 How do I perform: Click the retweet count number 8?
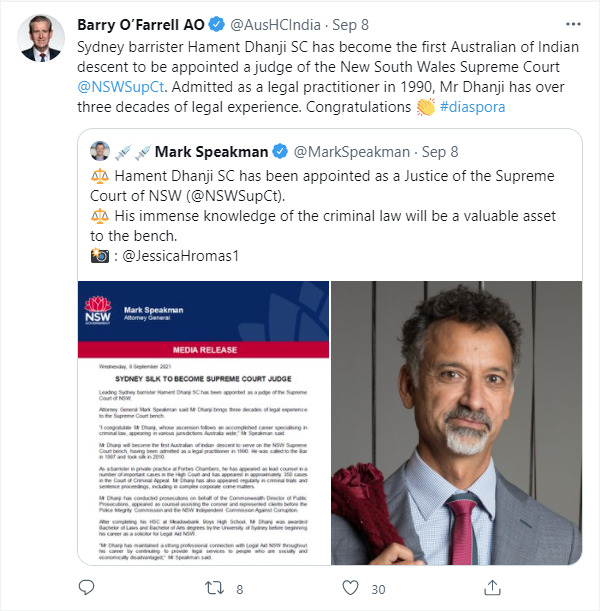[x=239, y=590]
